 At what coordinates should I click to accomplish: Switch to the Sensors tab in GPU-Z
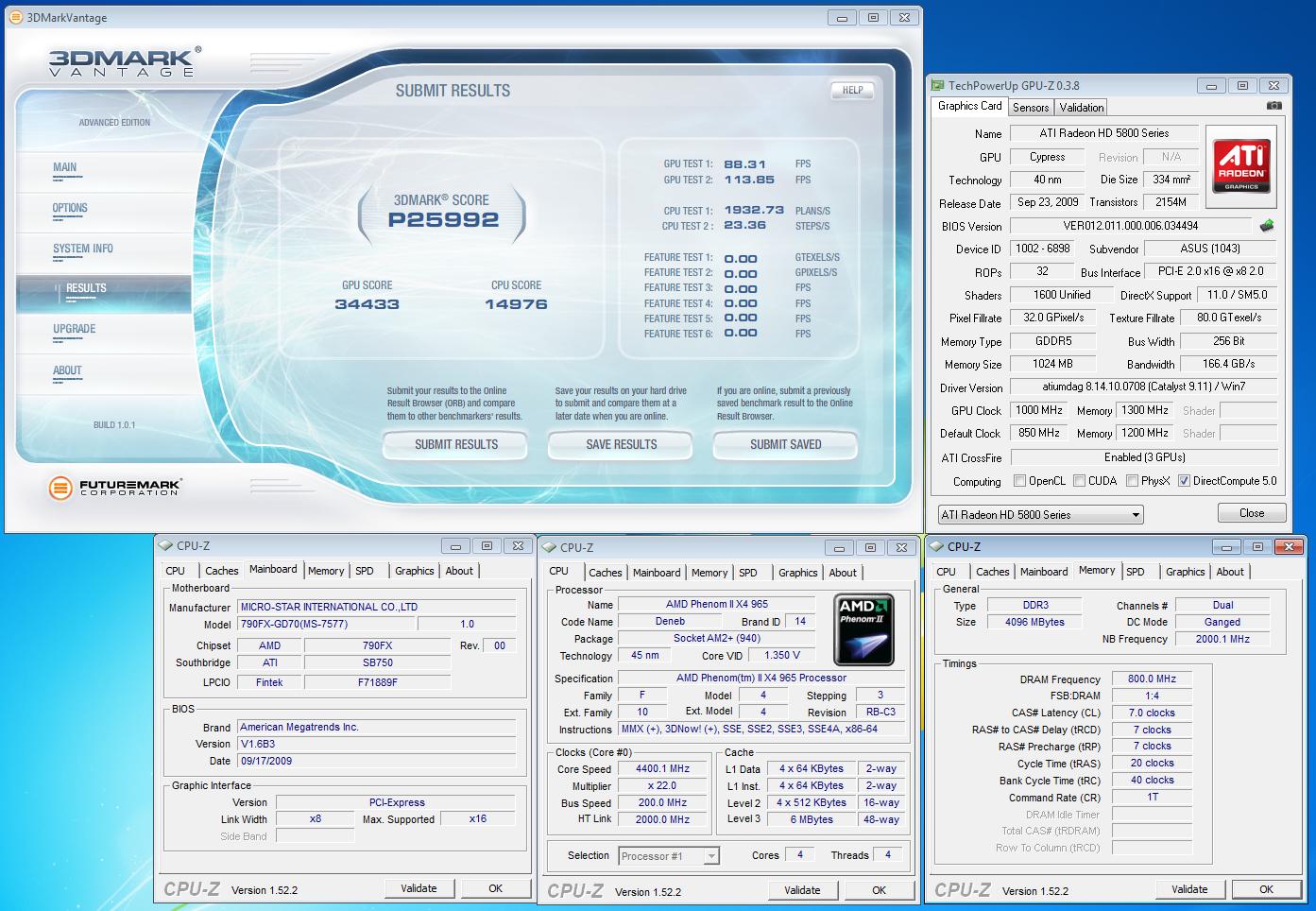pos(1031,108)
